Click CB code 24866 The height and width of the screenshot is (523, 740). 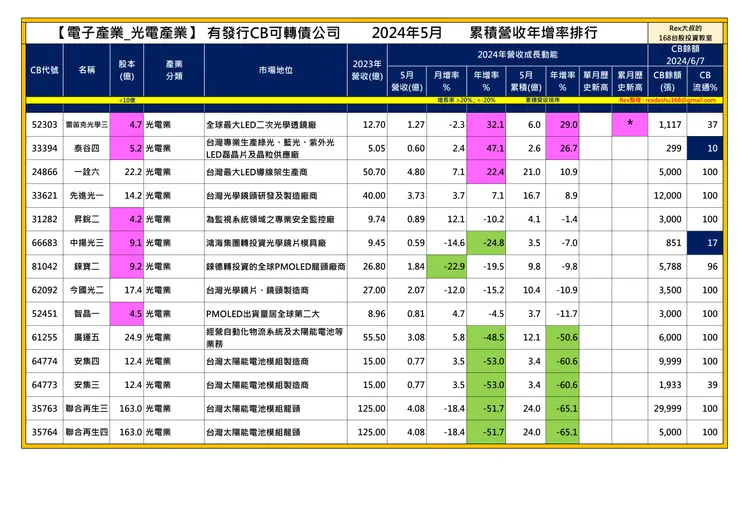coord(44,172)
